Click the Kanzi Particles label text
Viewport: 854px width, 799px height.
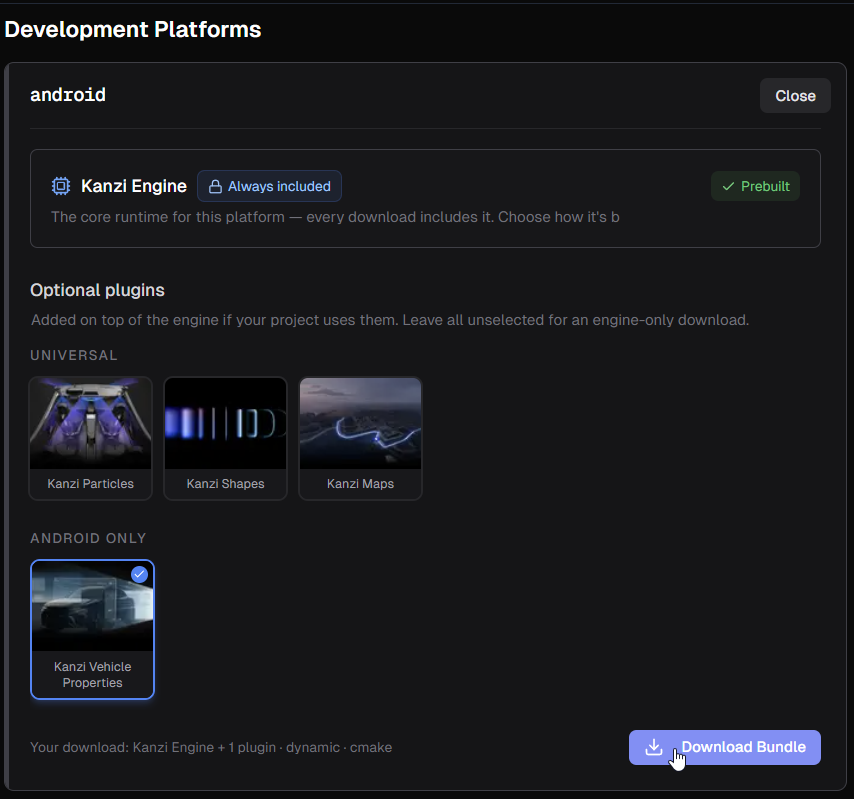click(x=90, y=484)
